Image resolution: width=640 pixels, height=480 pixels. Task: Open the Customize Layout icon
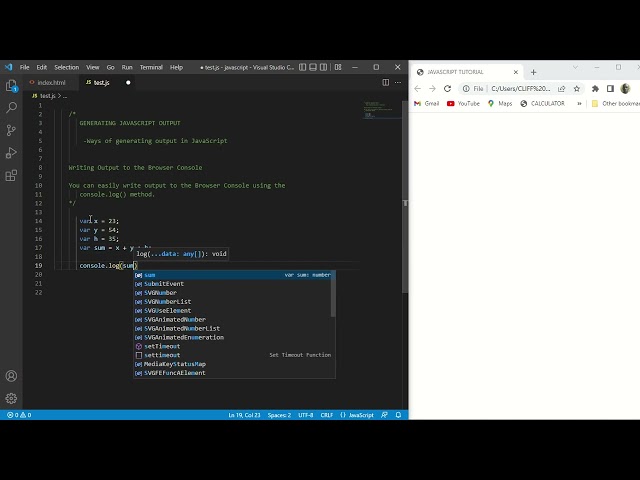(338, 67)
